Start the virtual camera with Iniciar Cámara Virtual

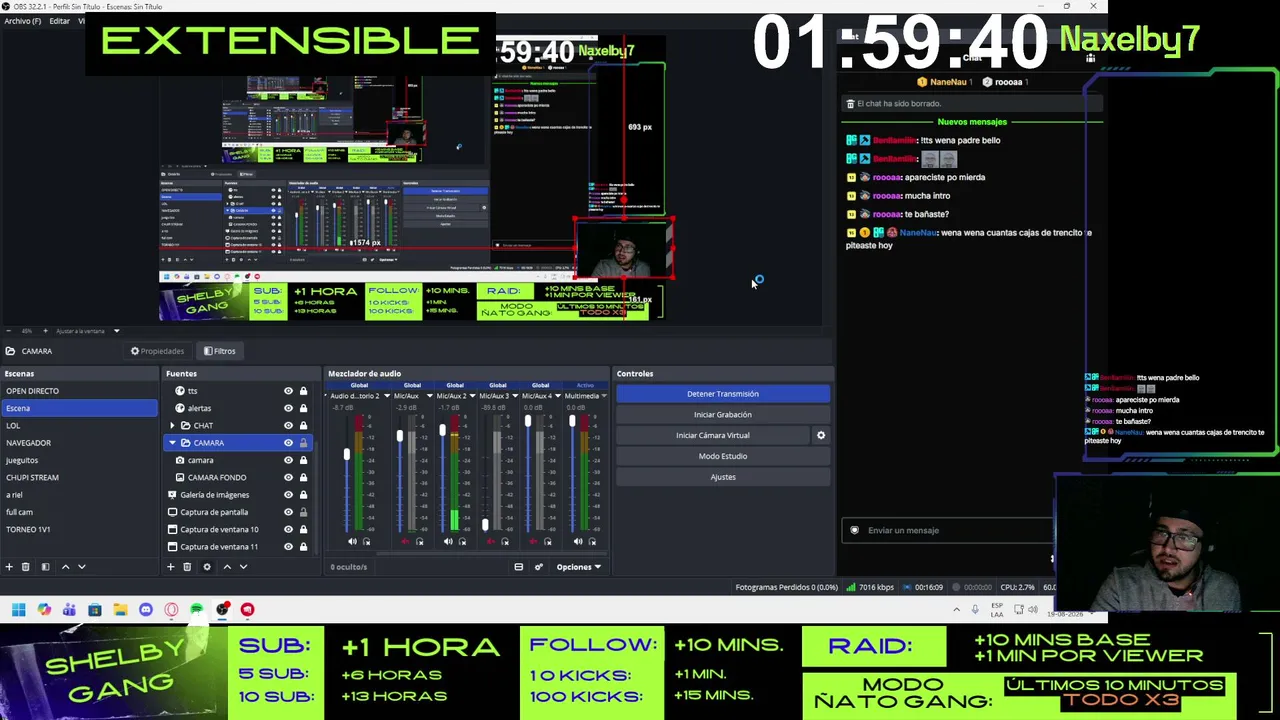pyautogui.click(x=712, y=435)
